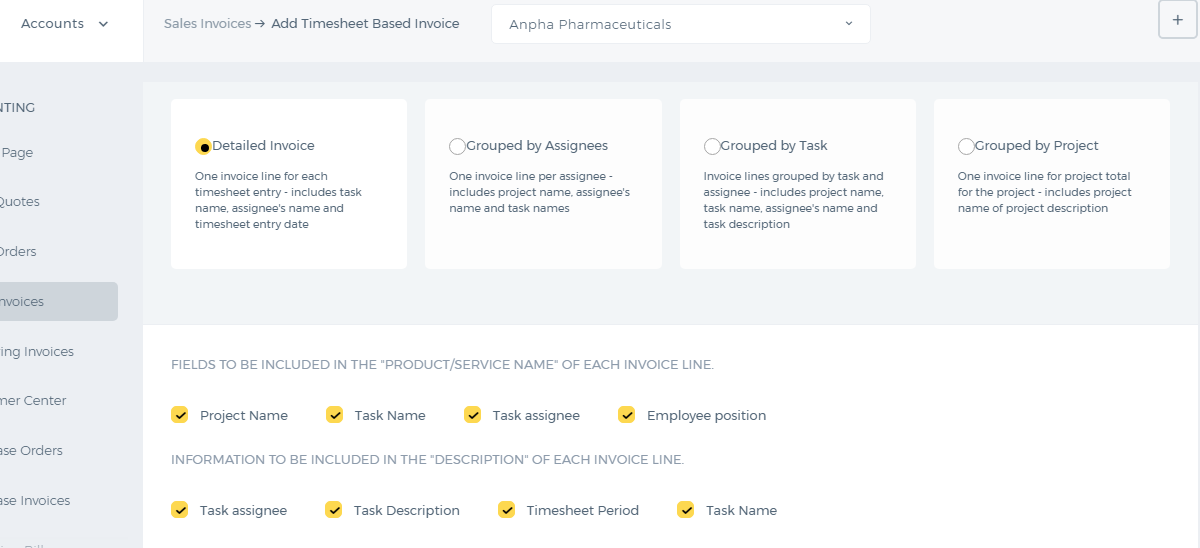Select the Detailed Invoice radio option
1200x548 pixels.
point(204,146)
